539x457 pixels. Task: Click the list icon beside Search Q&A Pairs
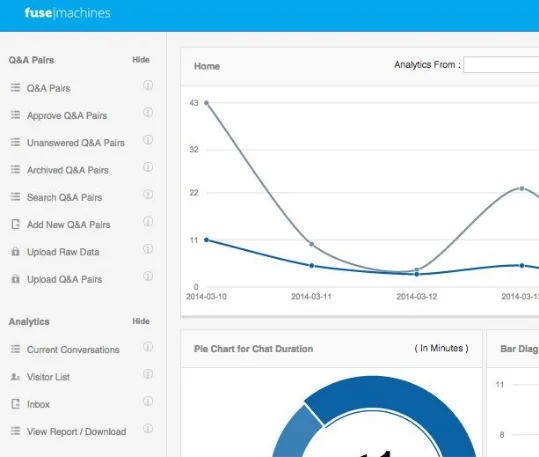pyautogui.click(x=15, y=197)
